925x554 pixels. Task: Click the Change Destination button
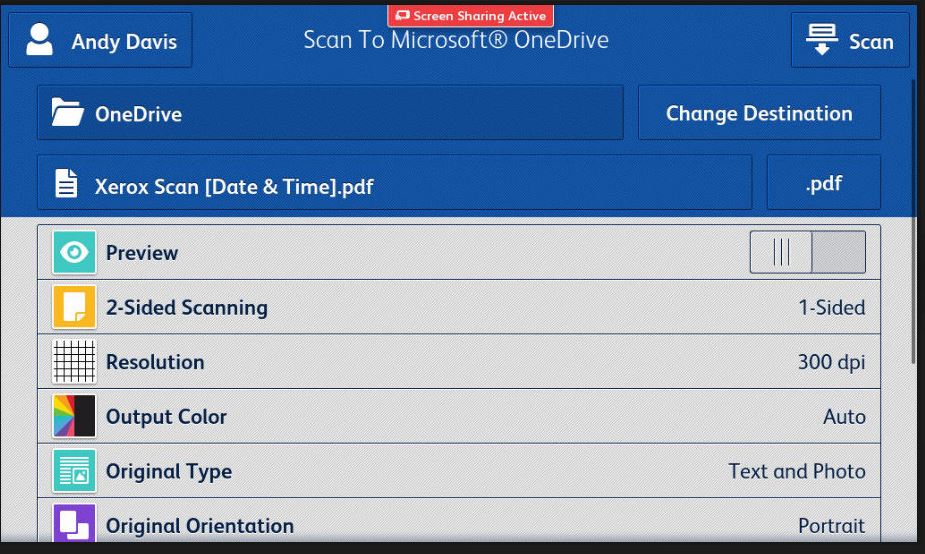(759, 113)
